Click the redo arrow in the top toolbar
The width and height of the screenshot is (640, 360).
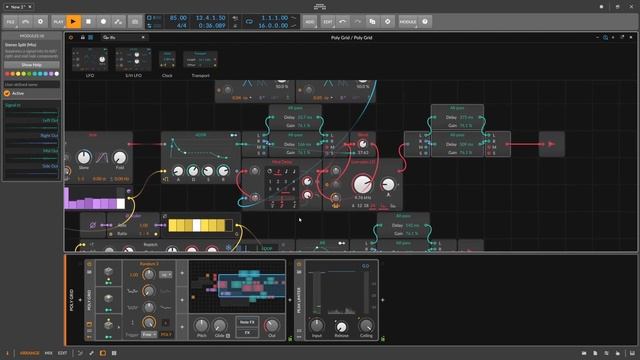(358, 22)
